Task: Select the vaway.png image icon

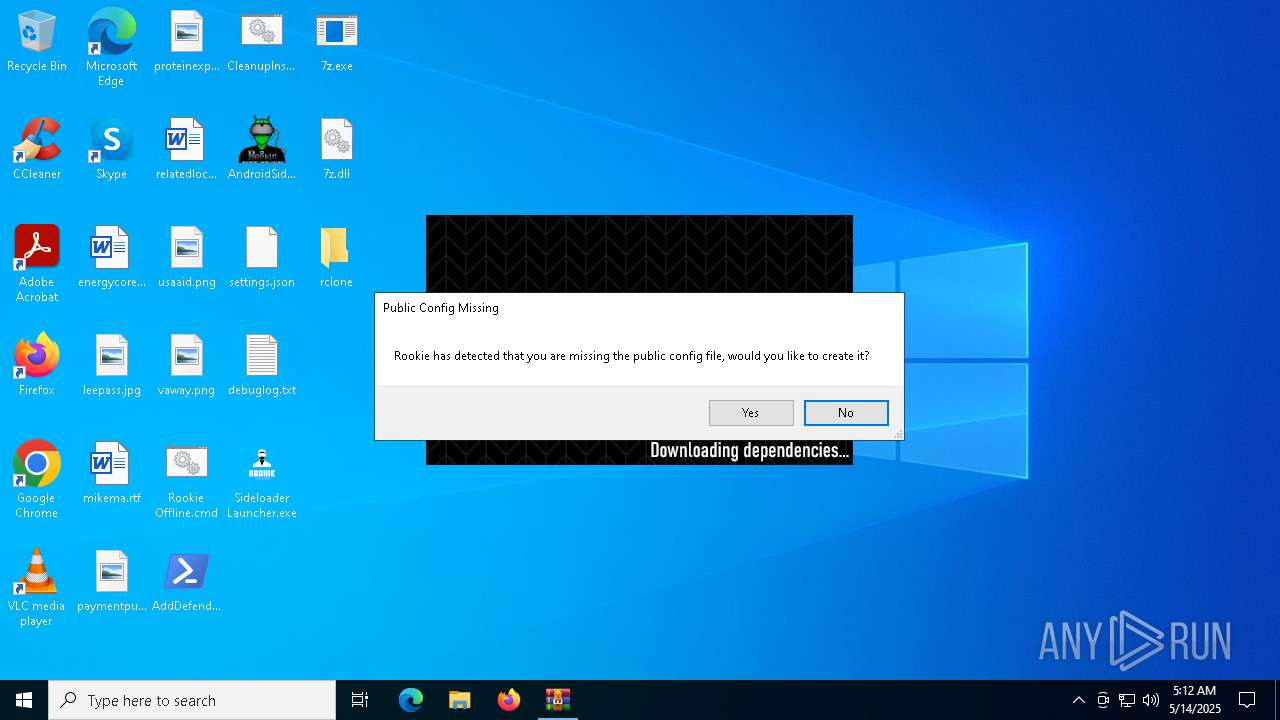Action: click(x=186, y=366)
